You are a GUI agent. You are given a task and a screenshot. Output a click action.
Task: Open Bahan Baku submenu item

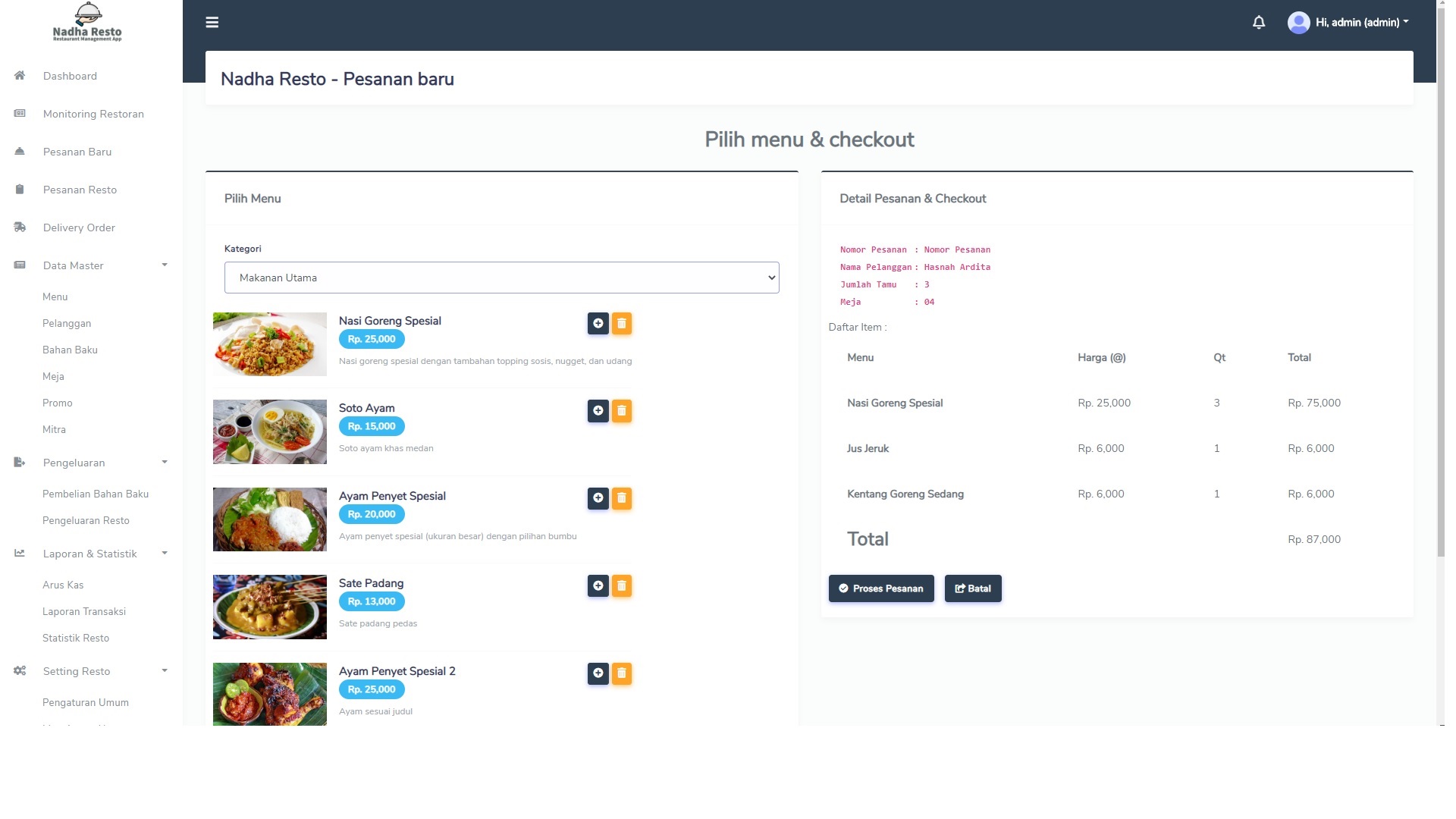70,350
